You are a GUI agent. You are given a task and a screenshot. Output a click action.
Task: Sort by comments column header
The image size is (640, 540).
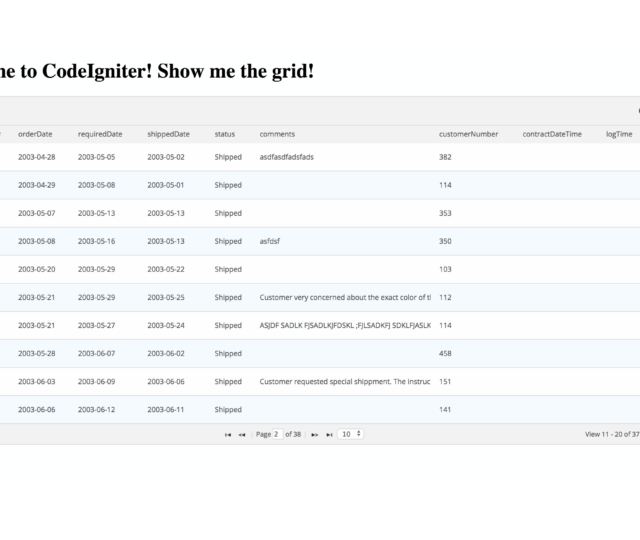(x=277, y=134)
